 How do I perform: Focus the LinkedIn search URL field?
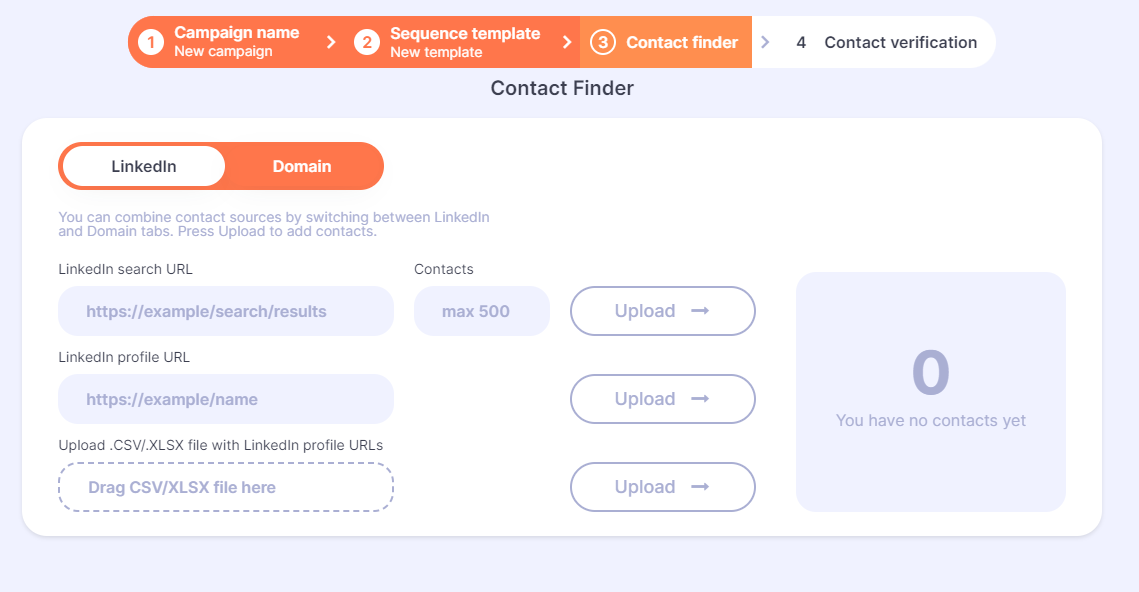click(226, 311)
